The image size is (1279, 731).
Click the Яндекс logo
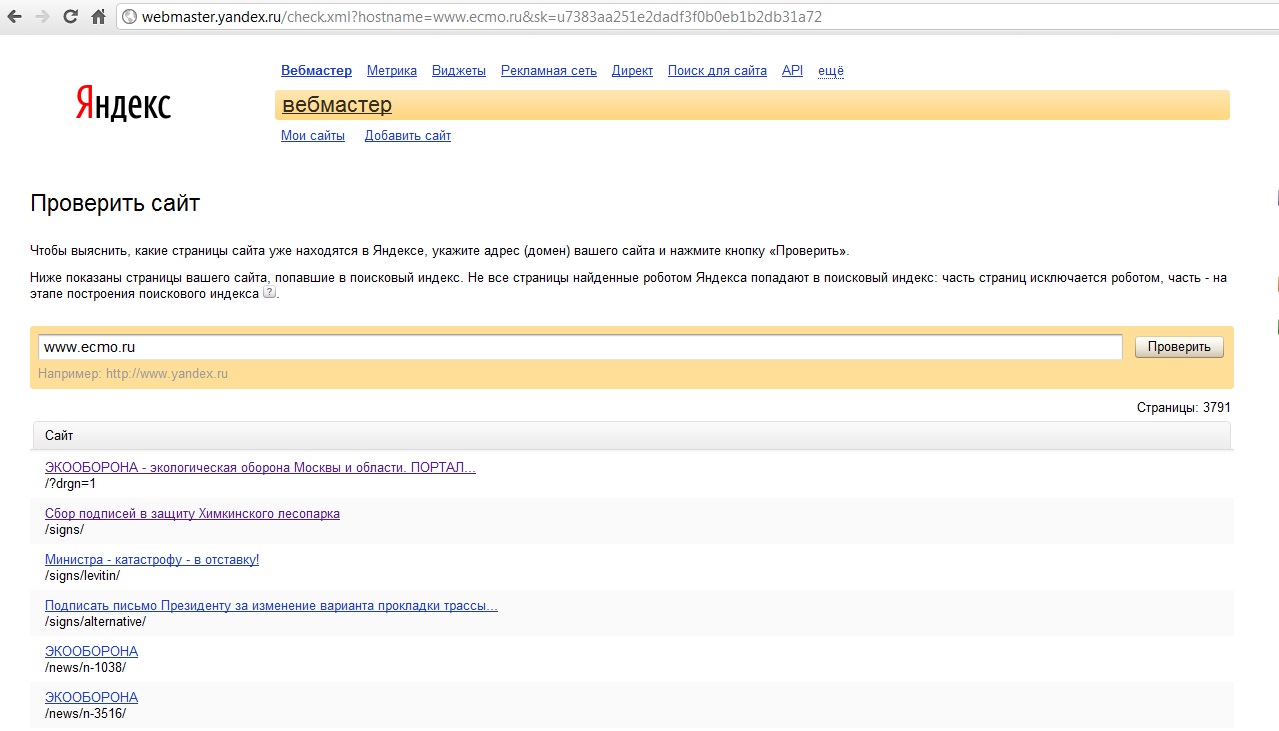click(x=123, y=103)
